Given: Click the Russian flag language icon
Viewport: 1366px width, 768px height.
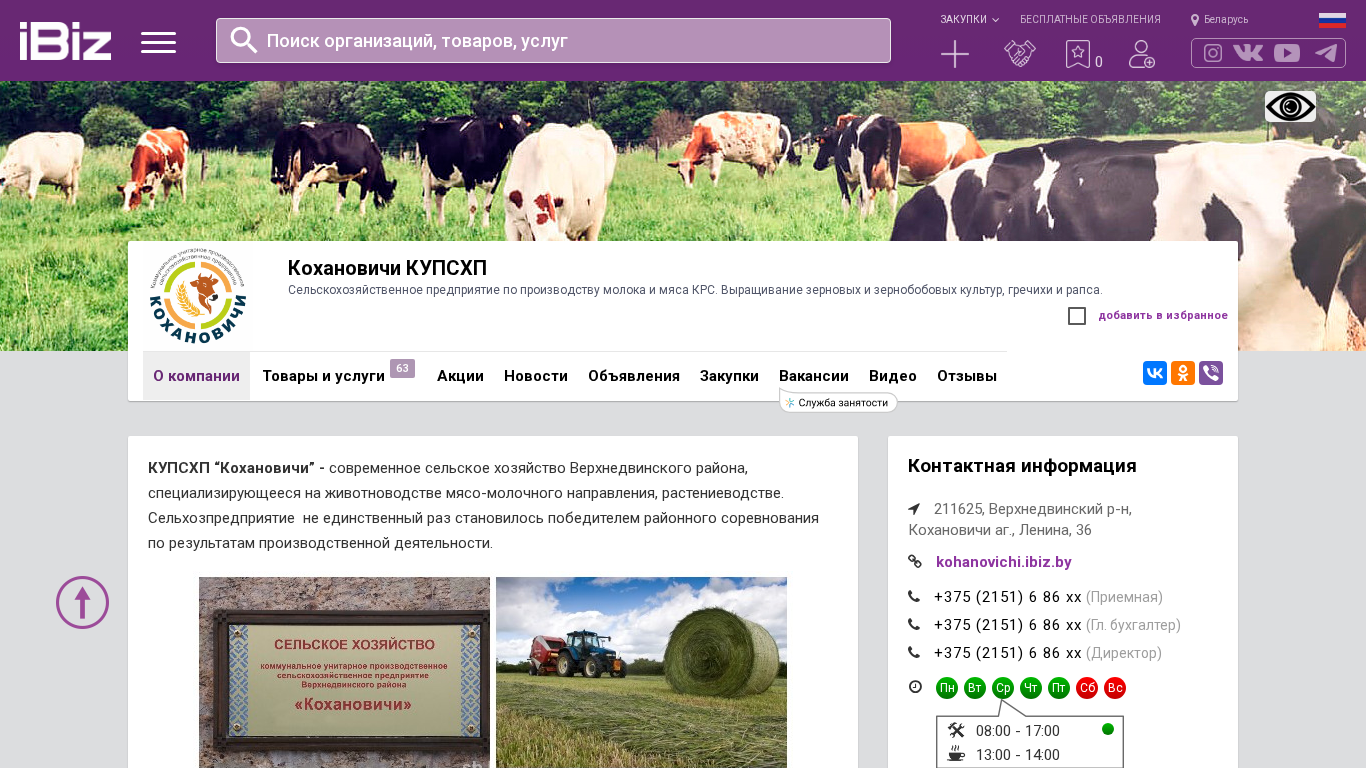Looking at the screenshot, I should [x=1332, y=20].
